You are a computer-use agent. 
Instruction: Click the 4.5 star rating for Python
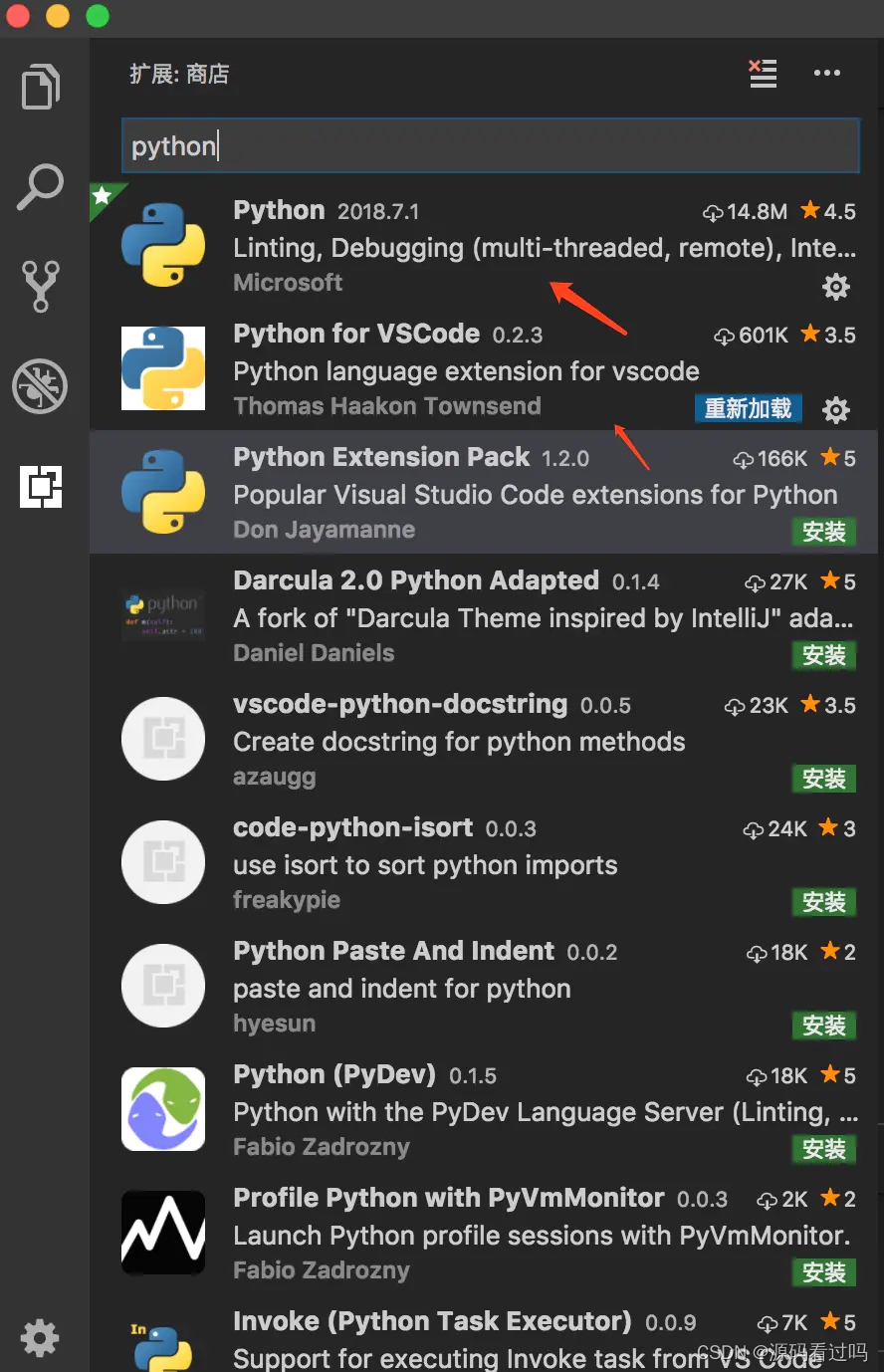click(x=828, y=211)
